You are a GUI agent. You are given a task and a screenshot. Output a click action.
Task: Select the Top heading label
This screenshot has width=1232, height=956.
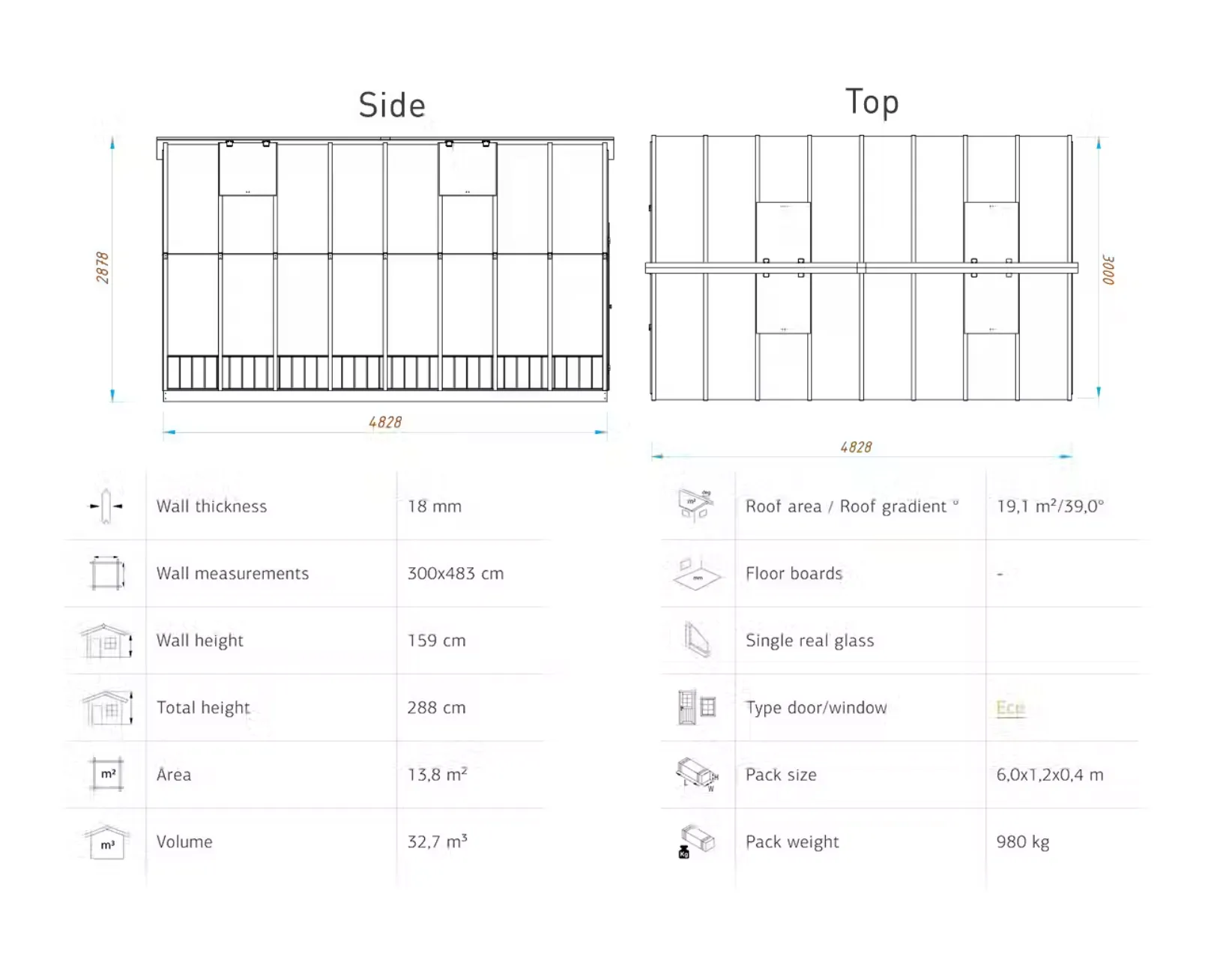872,103
